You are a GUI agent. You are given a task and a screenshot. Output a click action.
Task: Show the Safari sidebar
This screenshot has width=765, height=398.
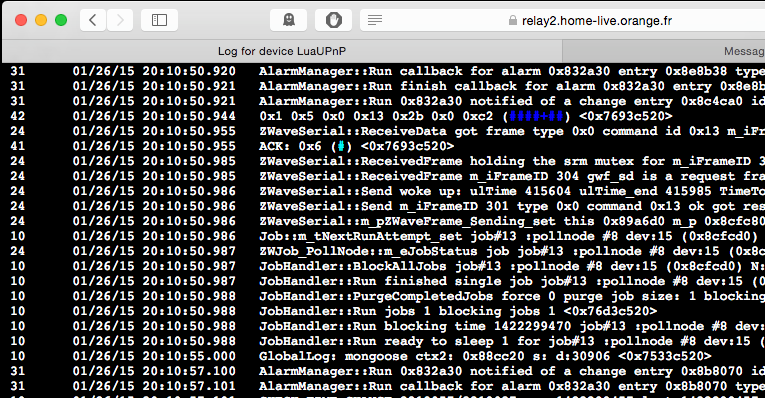[x=160, y=20]
